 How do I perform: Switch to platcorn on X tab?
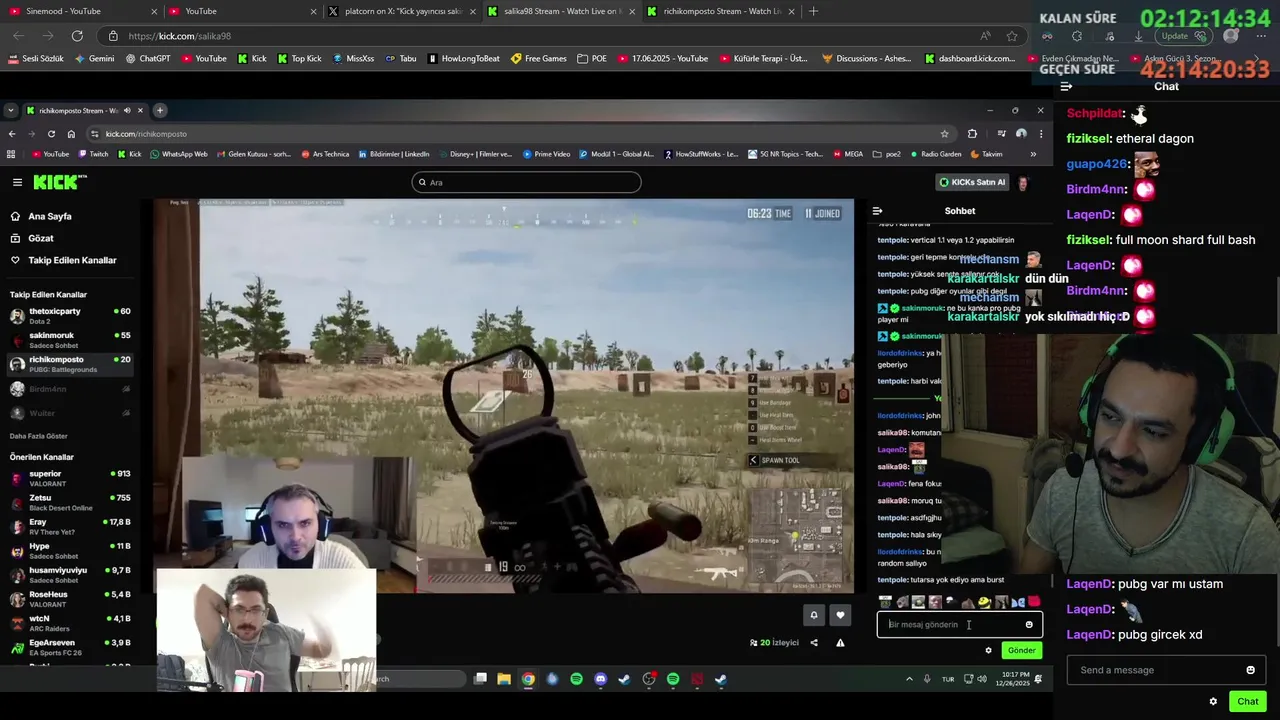pyautogui.click(x=400, y=11)
